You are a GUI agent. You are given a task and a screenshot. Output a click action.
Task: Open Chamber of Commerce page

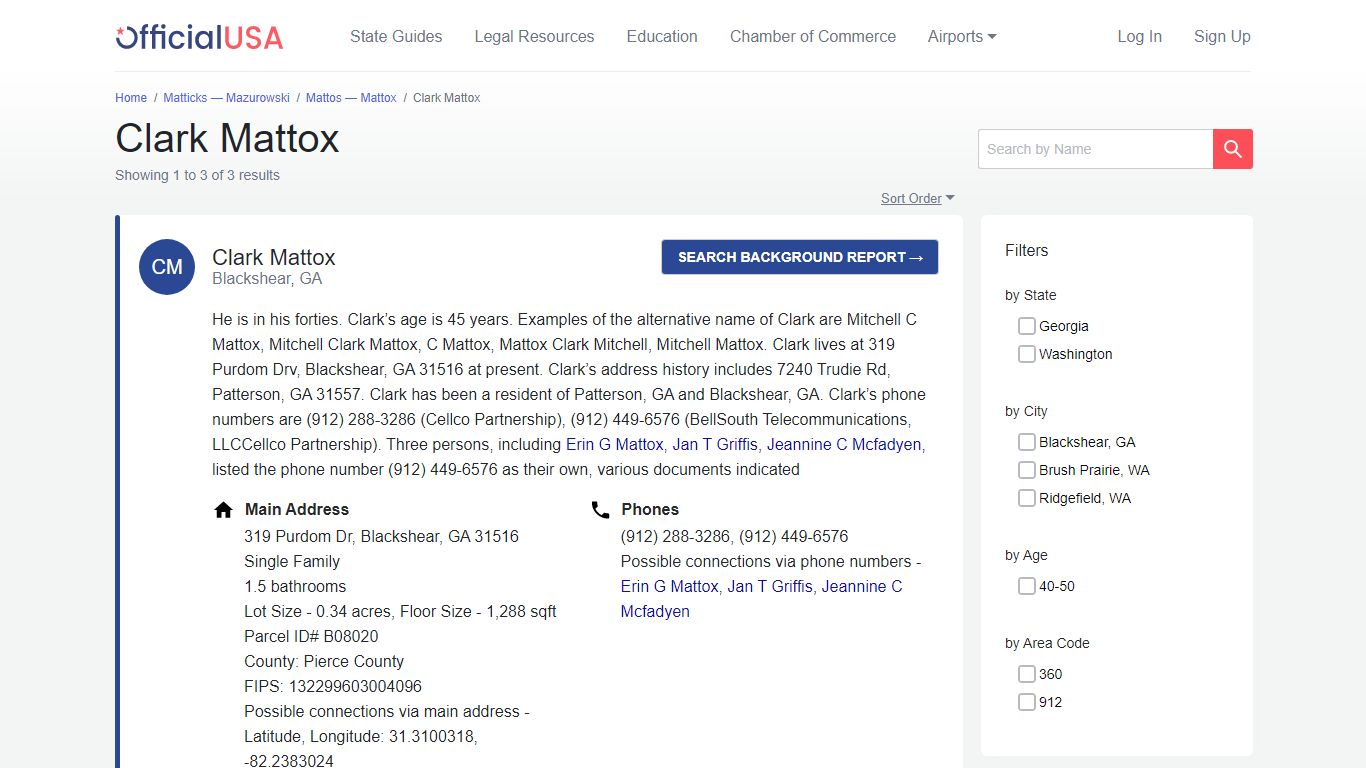[x=813, y=37]
